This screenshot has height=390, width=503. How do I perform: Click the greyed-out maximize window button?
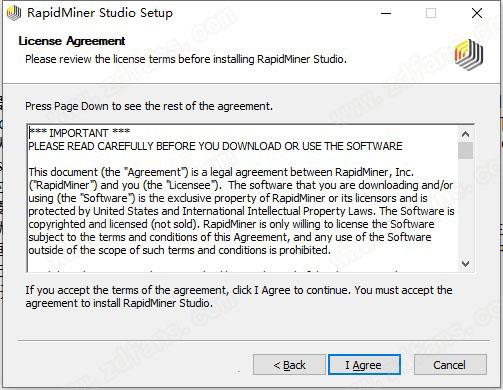click(x=431, y=13)
